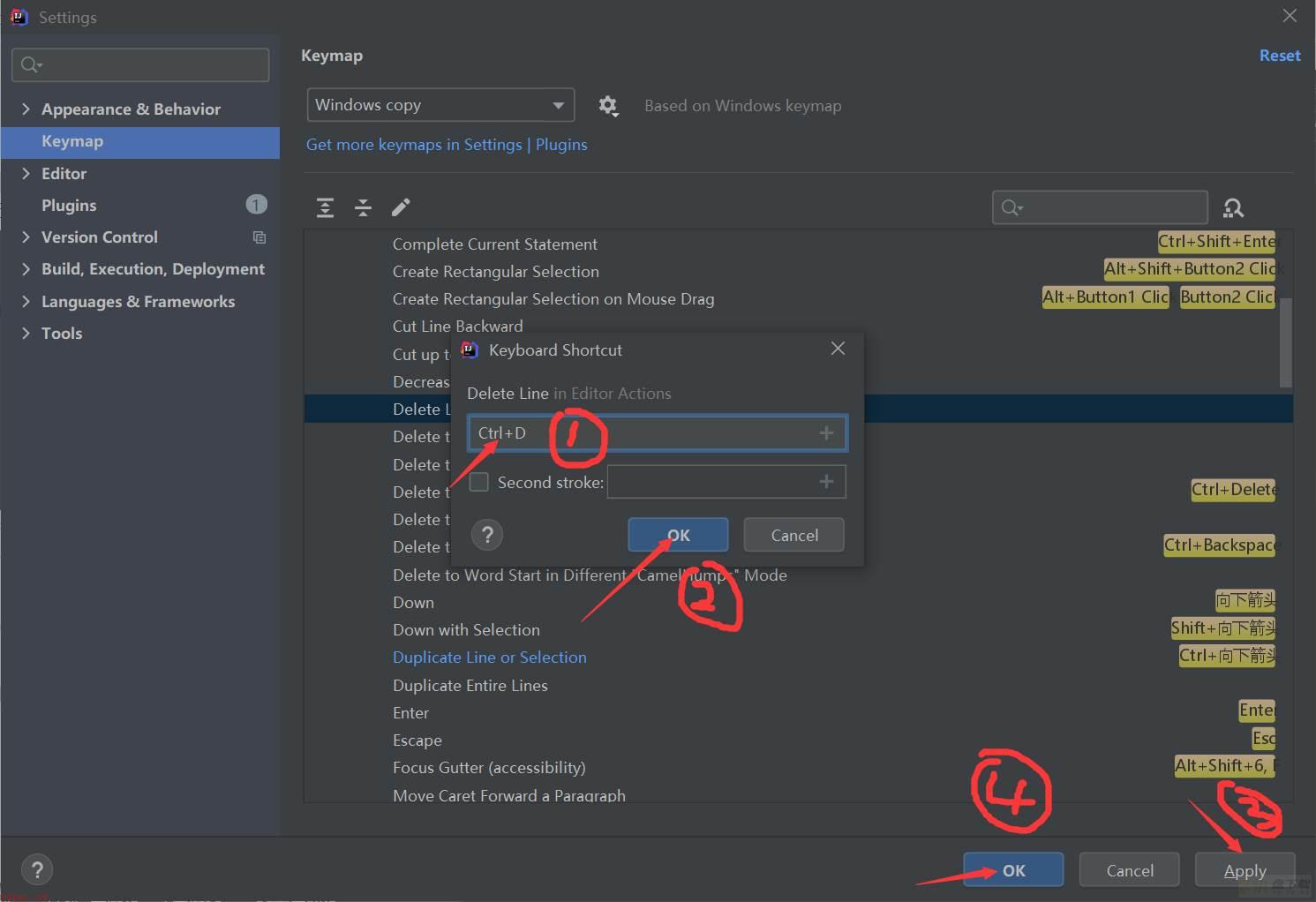Image resolution: width=1316 pixels, height=902 pixels.
Task: Click OK in Keyboard Shortcut dialog
Action: coord(678,535)
